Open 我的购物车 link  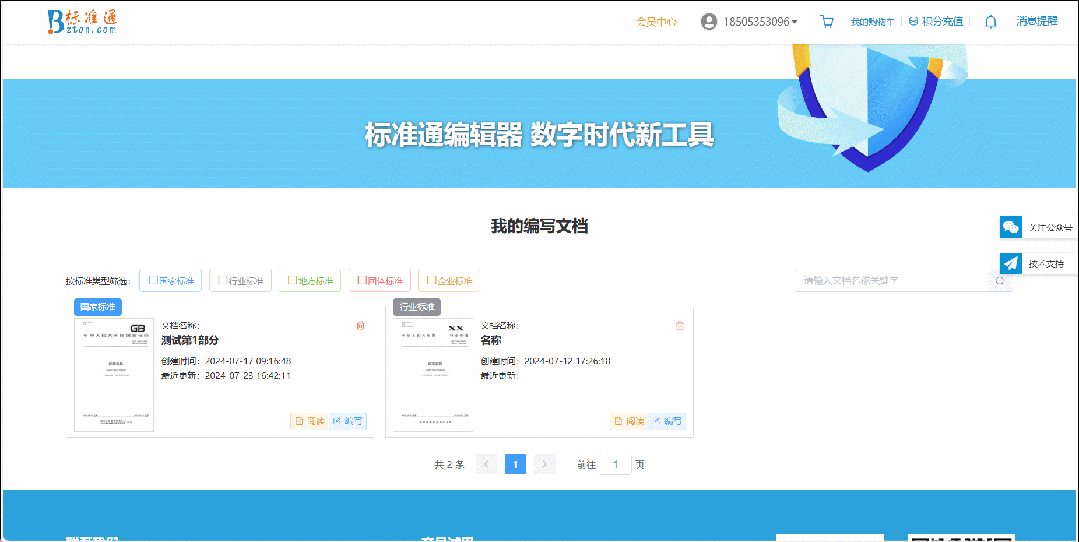point(872,22)
